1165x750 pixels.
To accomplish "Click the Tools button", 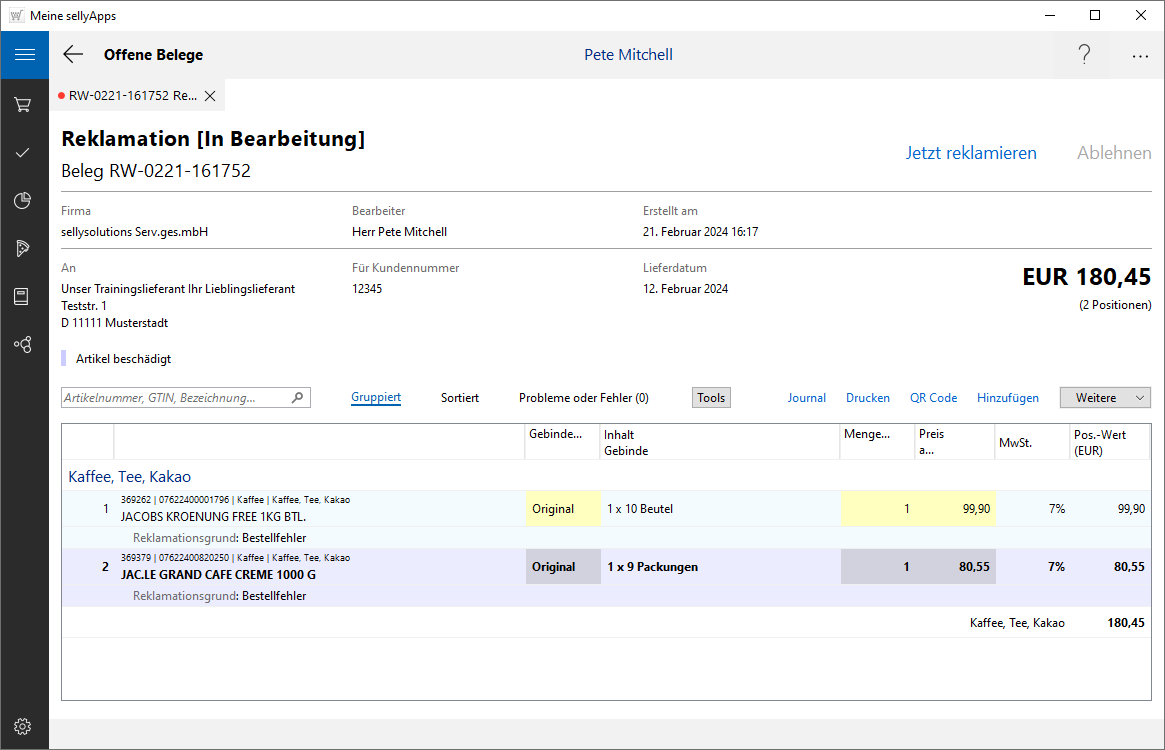I will (711, 398).
